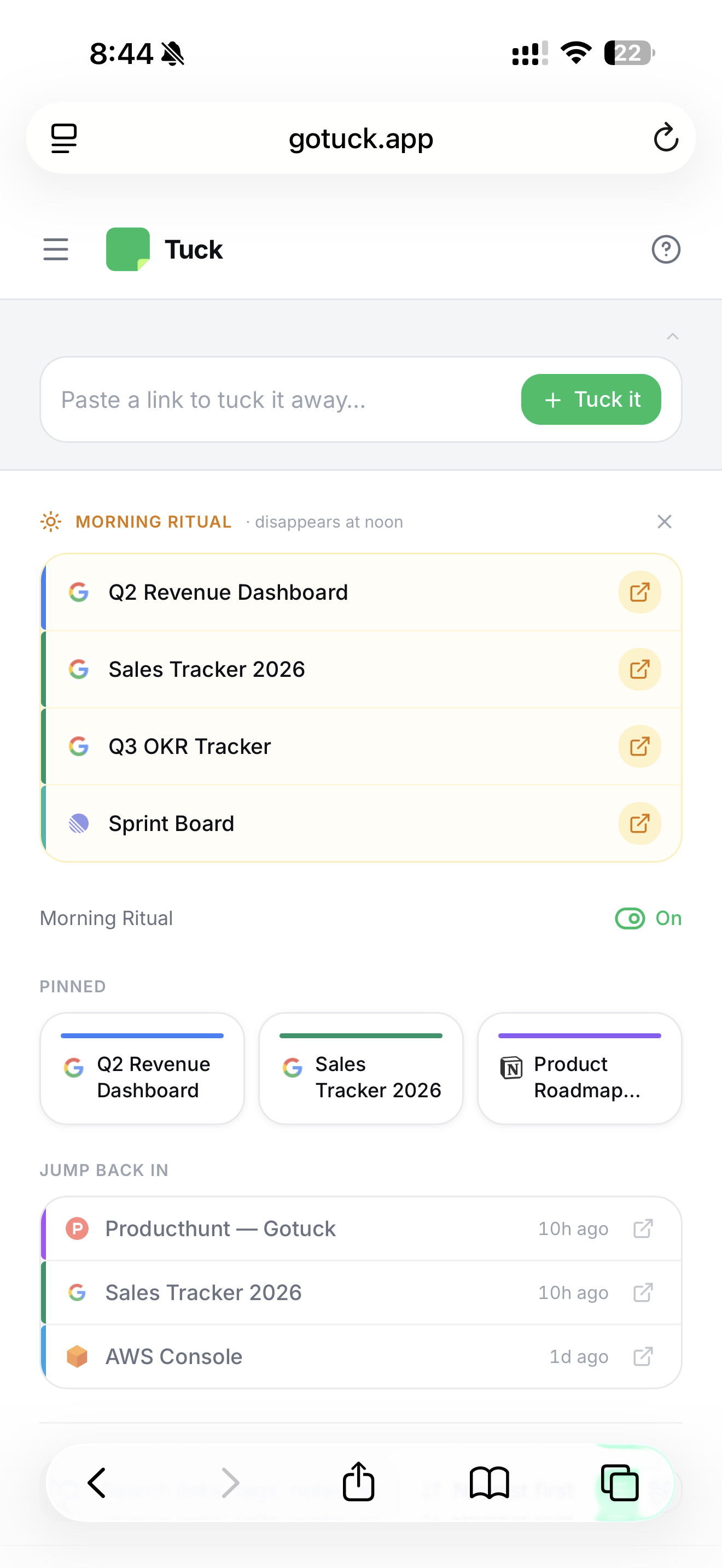The image size is (722, 1568).
Task: Select Sprint Board row
Action: click(361, 823)
